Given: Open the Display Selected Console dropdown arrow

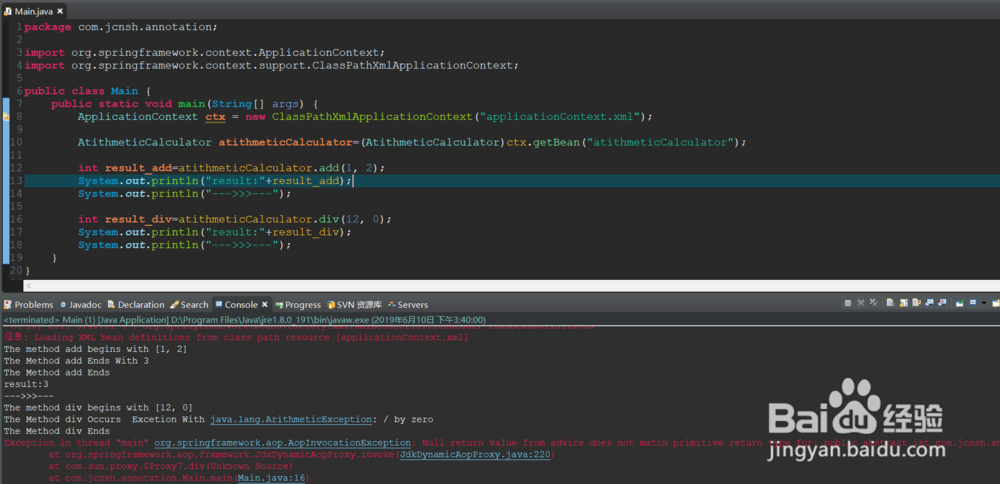Looking at the screenshot, I should pyautogui.click(x=984, y=303).
